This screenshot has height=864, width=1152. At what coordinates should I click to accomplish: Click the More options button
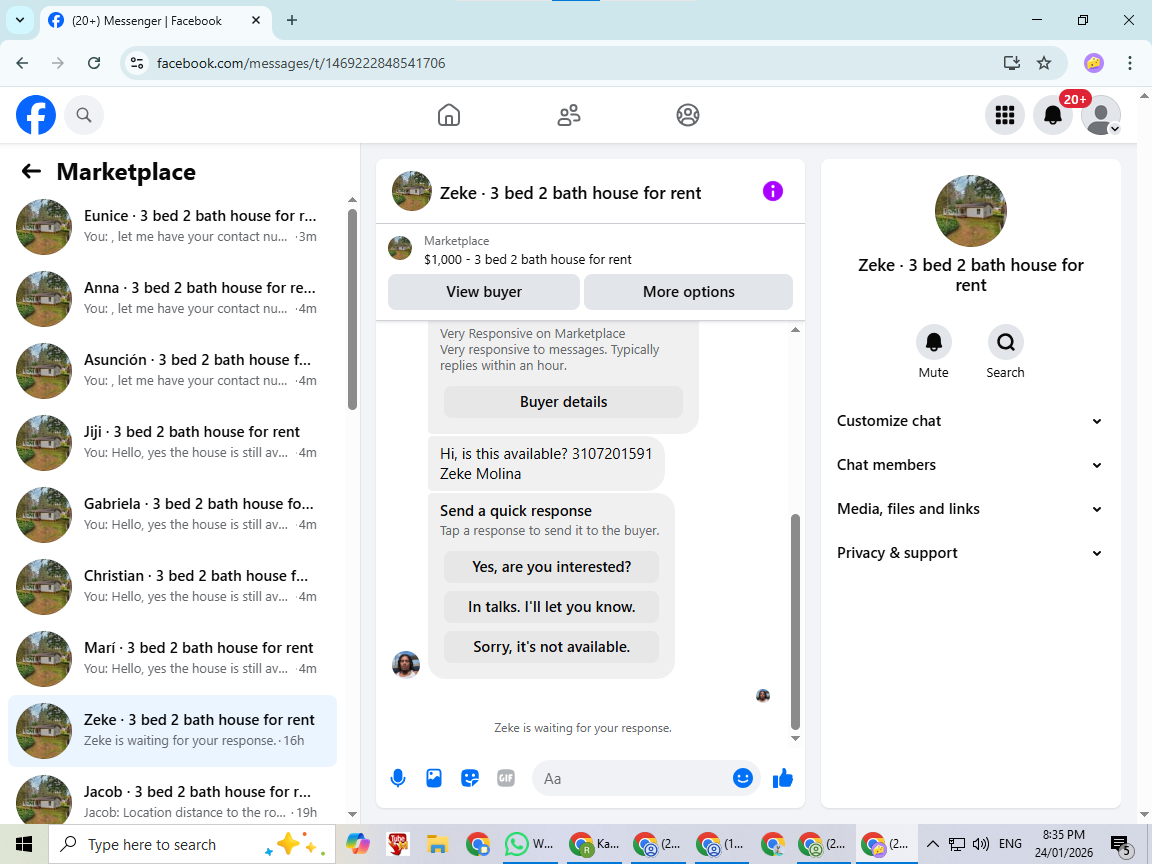[x=688, y=292]
